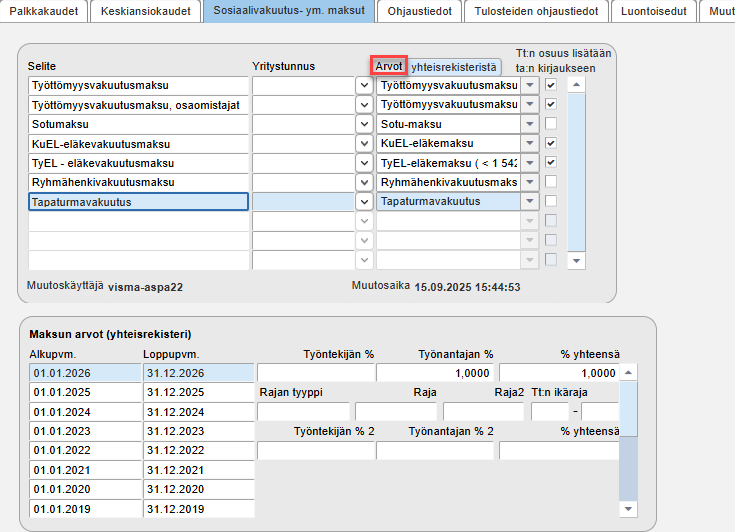
Task: Open the Tapaturmavakuutus value dropdown arrow
Action: [x=530, y=202]
